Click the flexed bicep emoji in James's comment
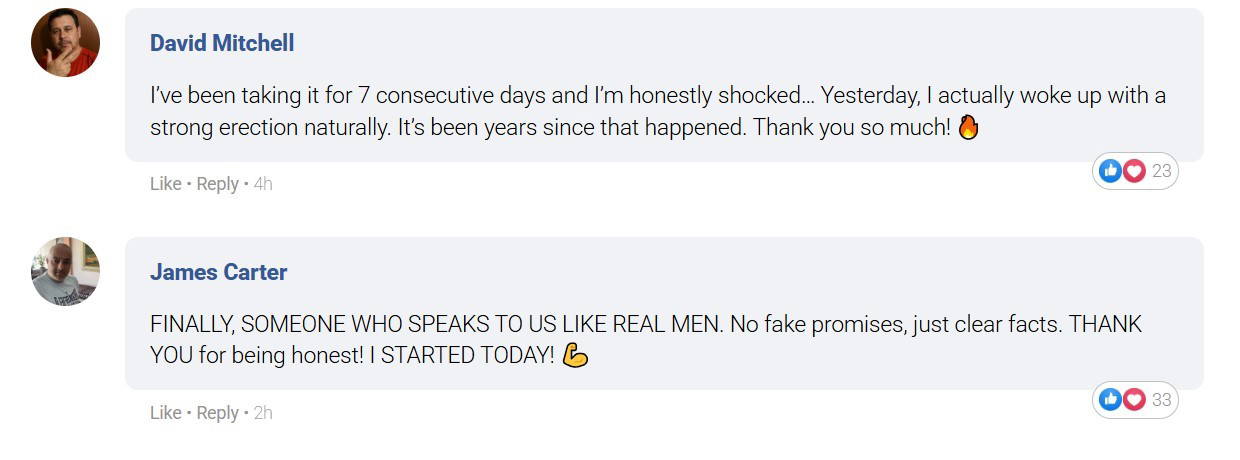Viewport: 1240px width, 460px height. coord(575,355)
